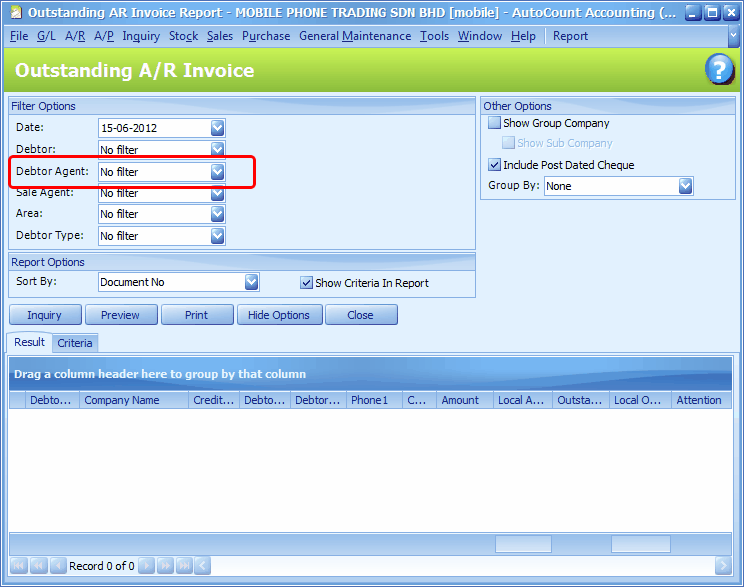
Task: Open the A/P menu
Action: 104,36
